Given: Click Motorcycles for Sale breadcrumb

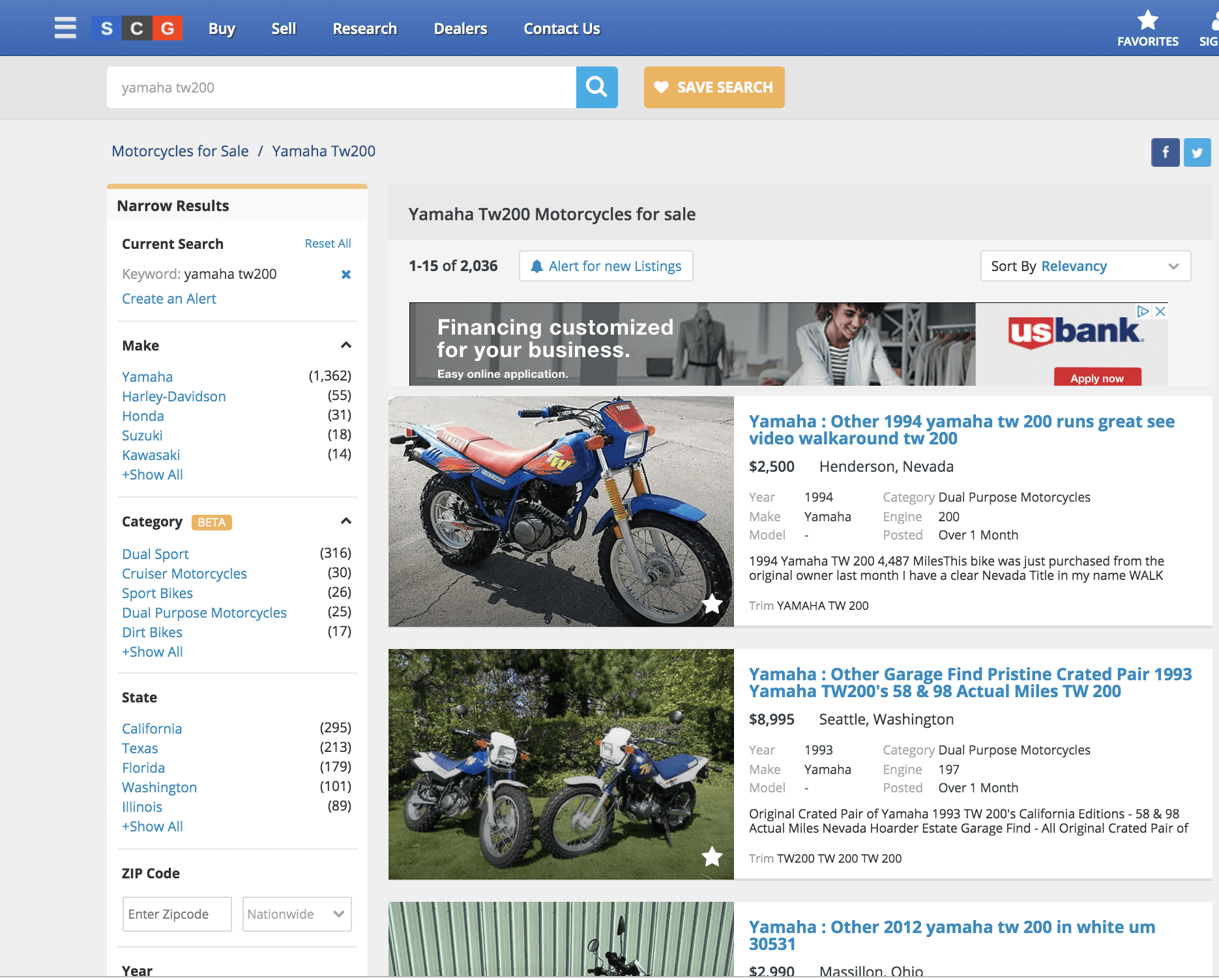Looking at the screenshot, I should coord(180,151).
